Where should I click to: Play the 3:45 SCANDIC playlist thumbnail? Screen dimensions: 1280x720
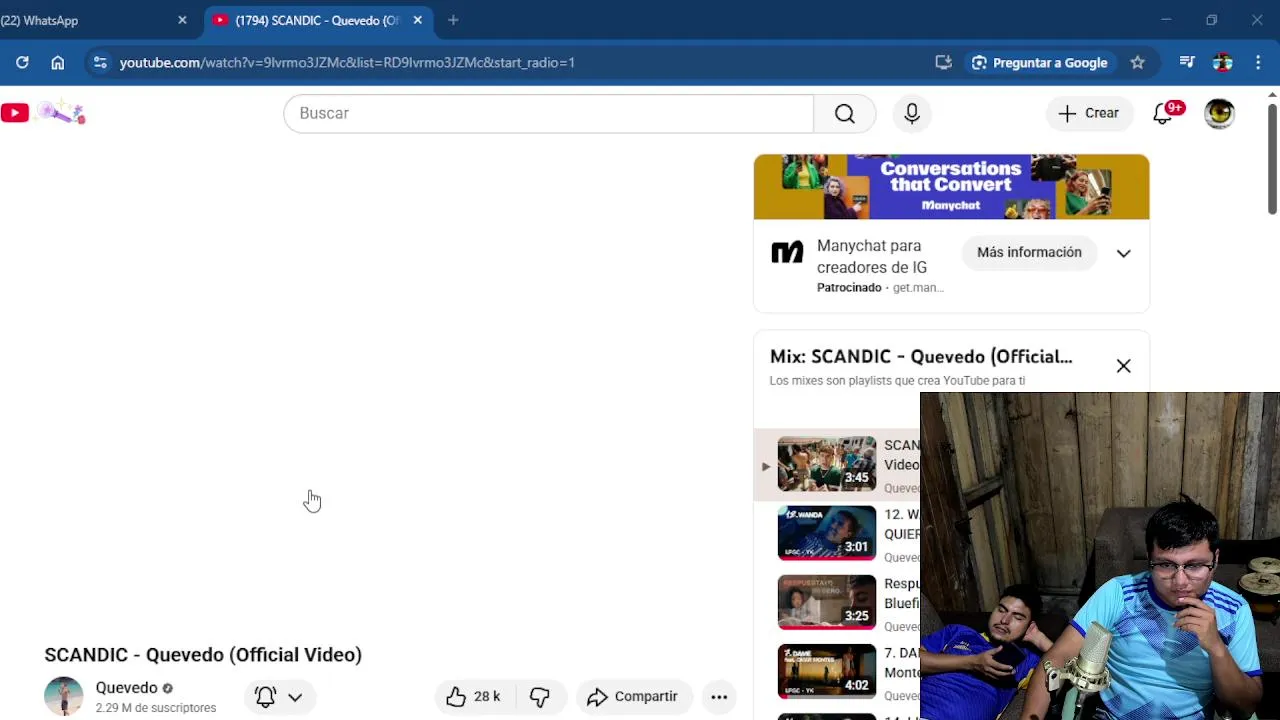827,463
